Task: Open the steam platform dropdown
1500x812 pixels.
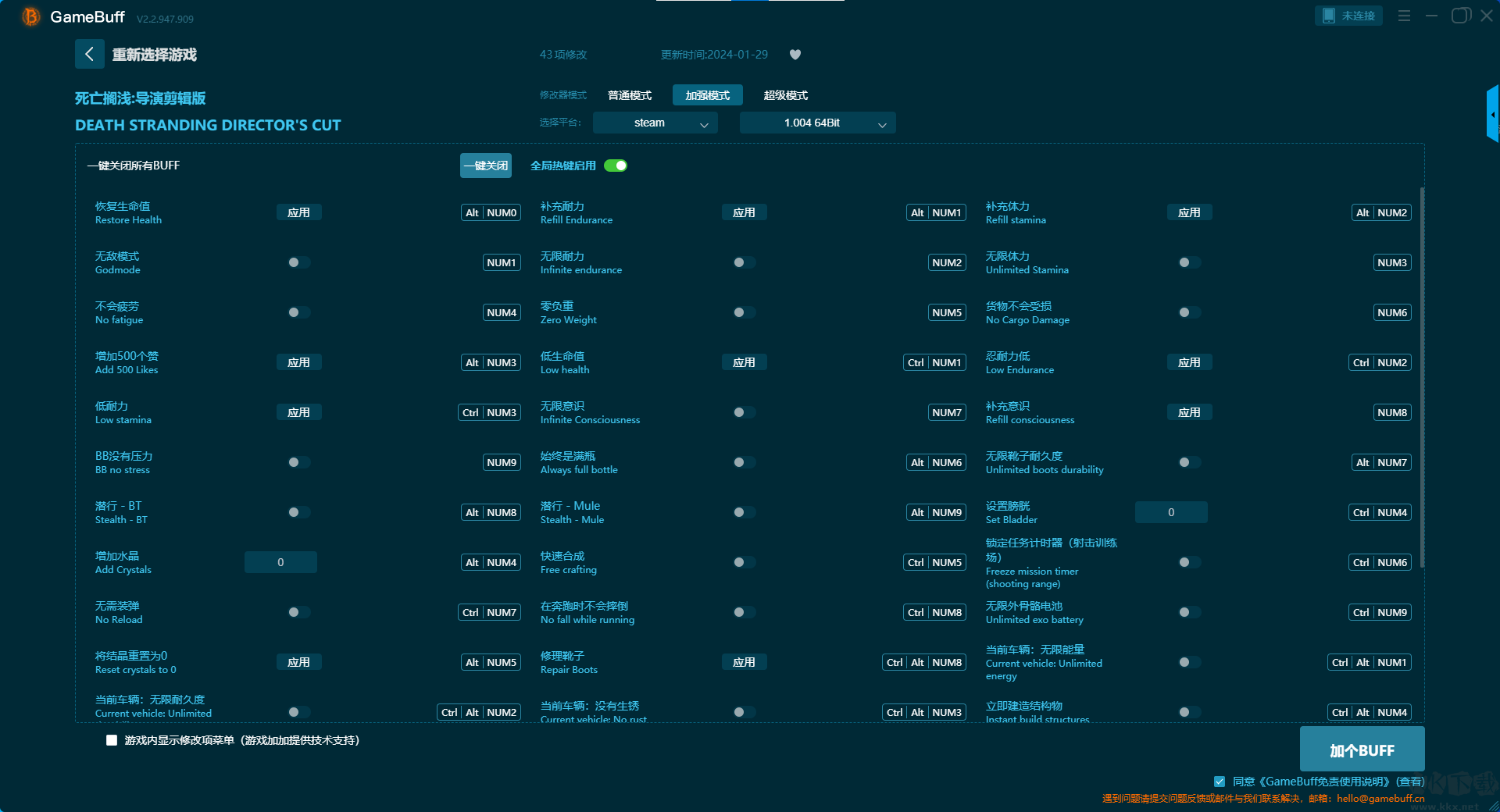Action: click(x=655, y=123)
